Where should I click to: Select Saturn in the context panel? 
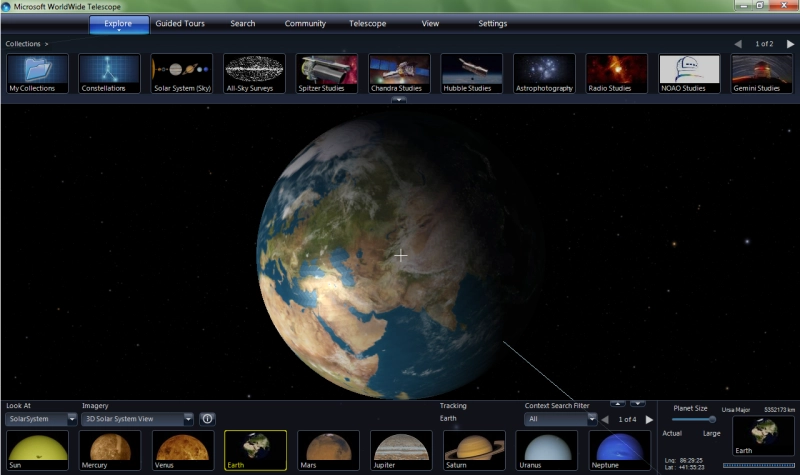[474, 450]
